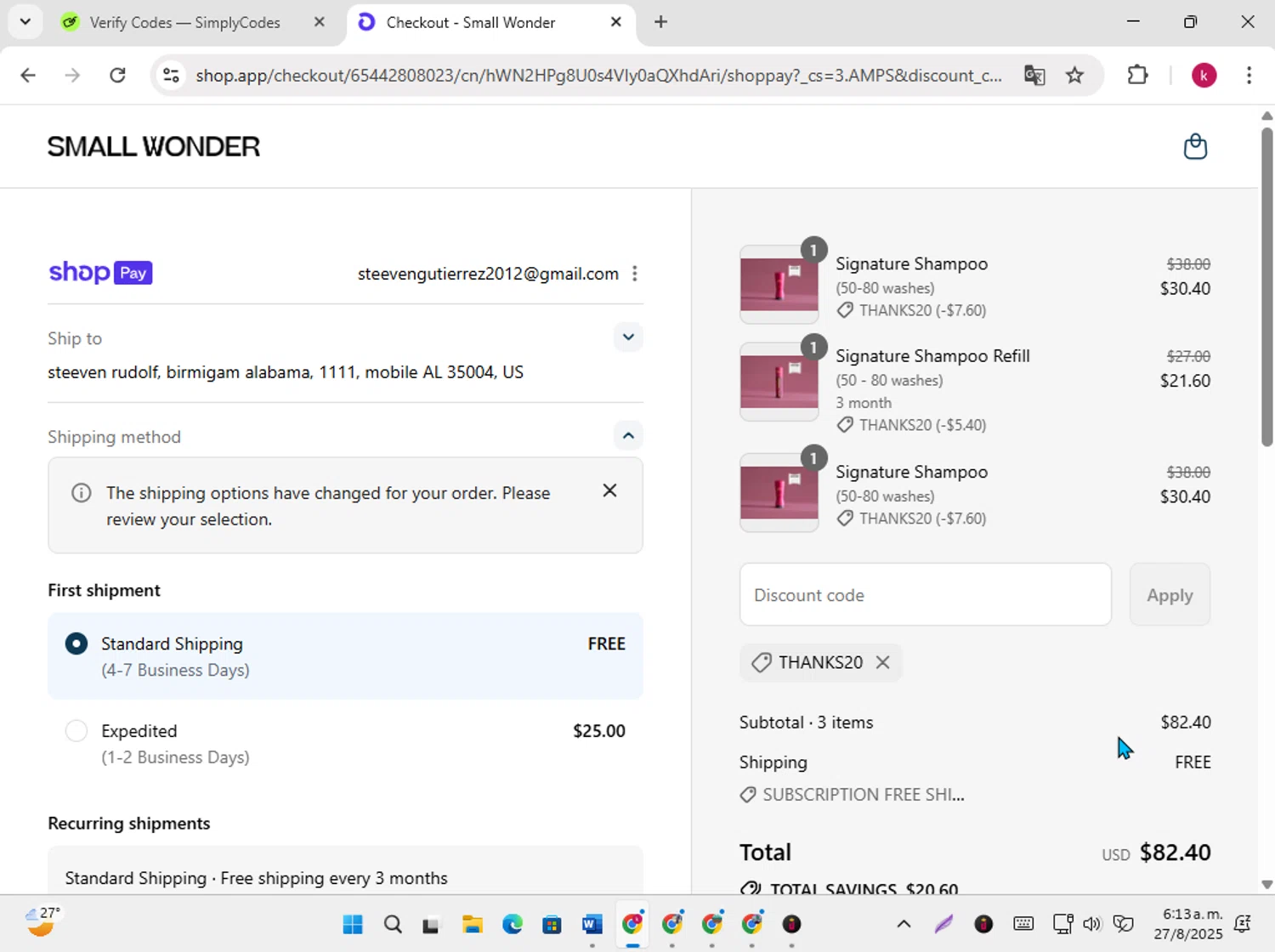
Task: Click the Discount code input field
Action: point(926,595)
